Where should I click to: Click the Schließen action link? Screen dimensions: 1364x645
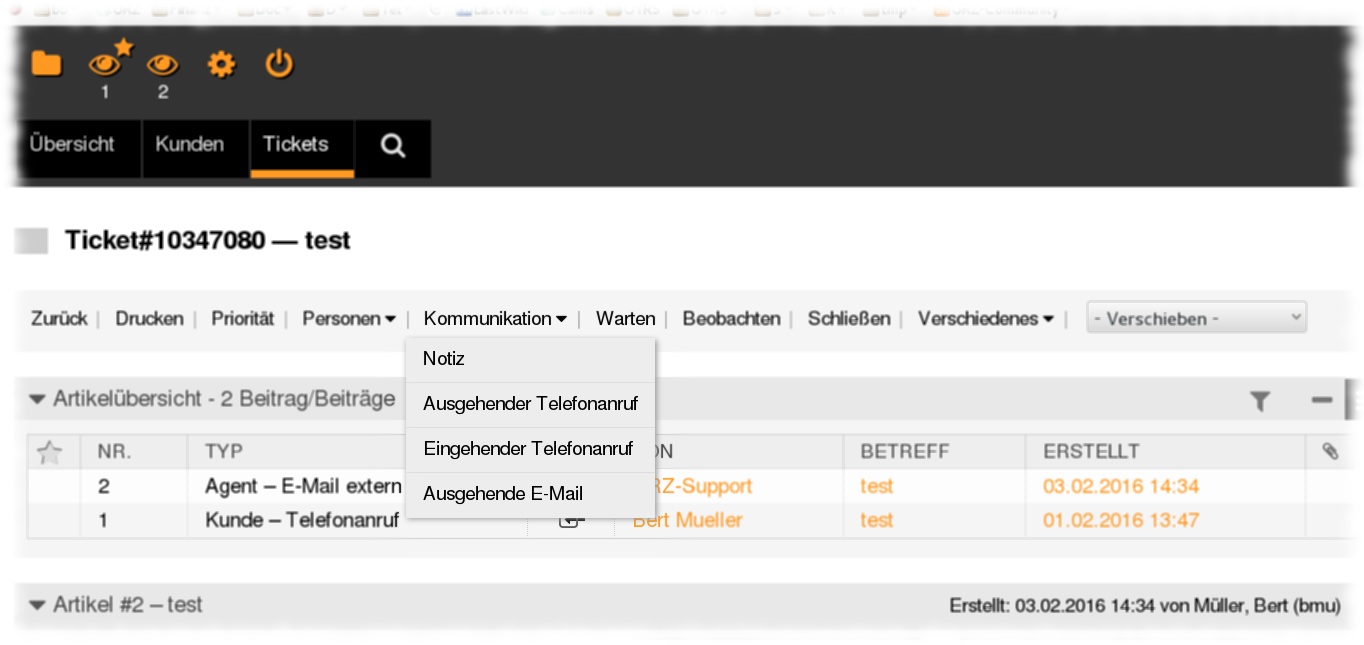(x=849, y=319)
